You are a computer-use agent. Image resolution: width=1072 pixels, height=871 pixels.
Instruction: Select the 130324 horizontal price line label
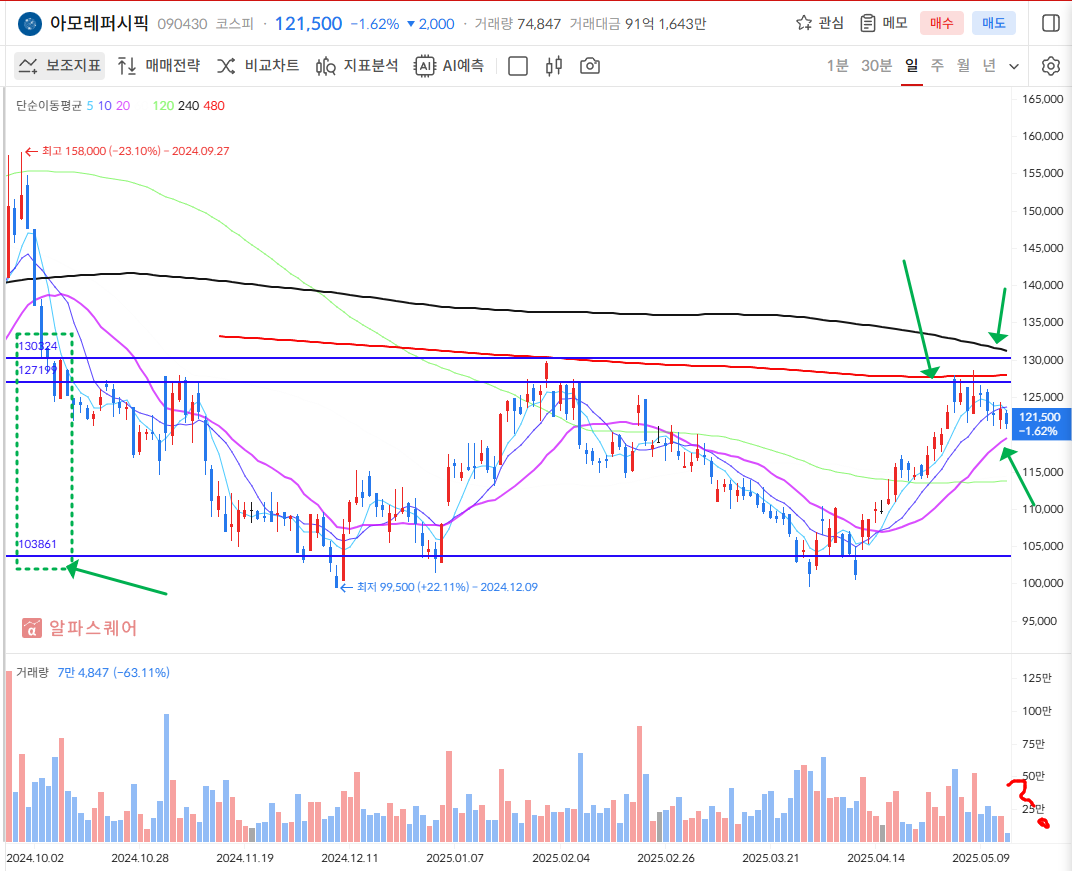pos(38,346)
